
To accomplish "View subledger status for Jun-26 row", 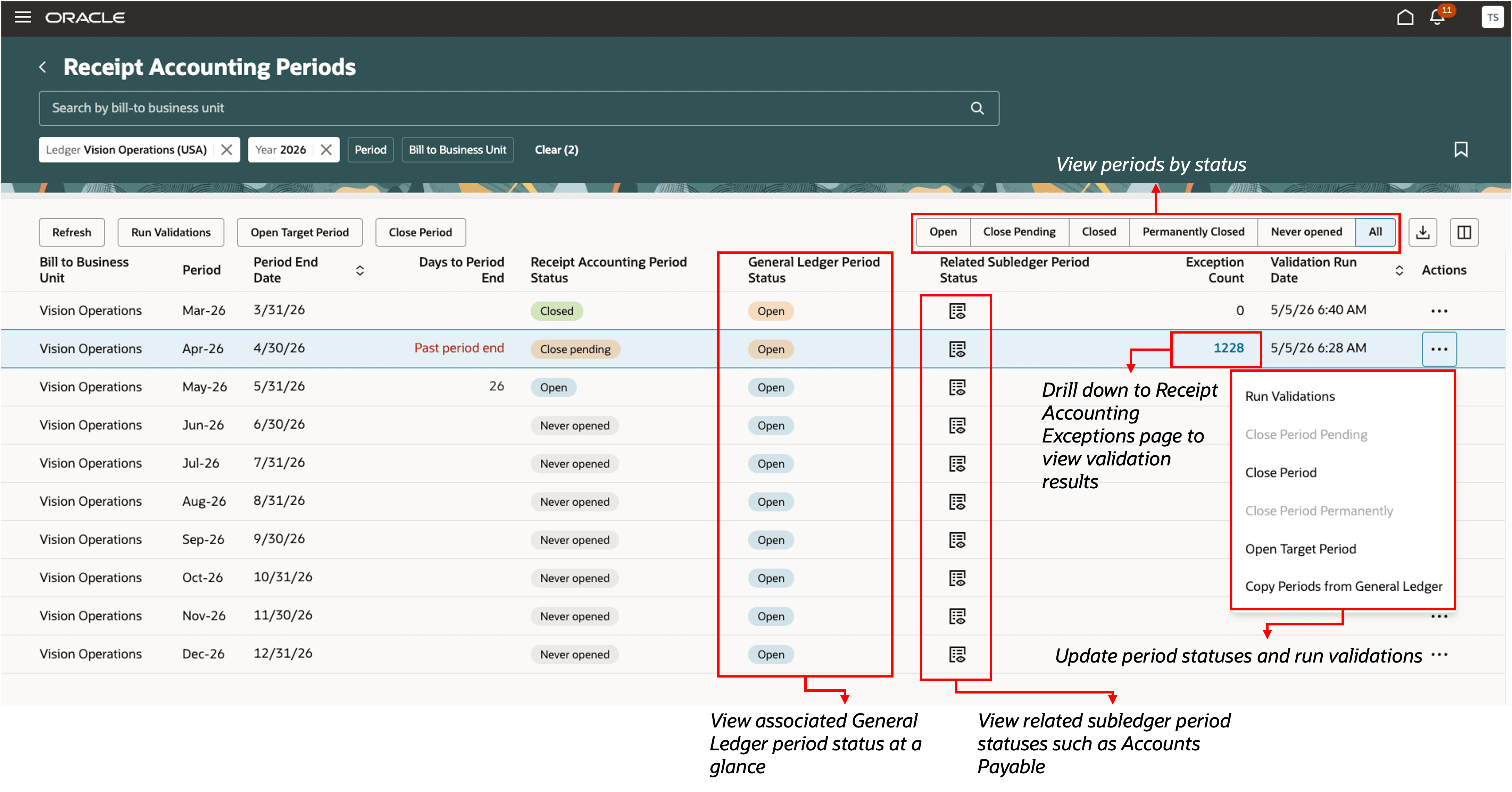I will (x=957, y=426).
